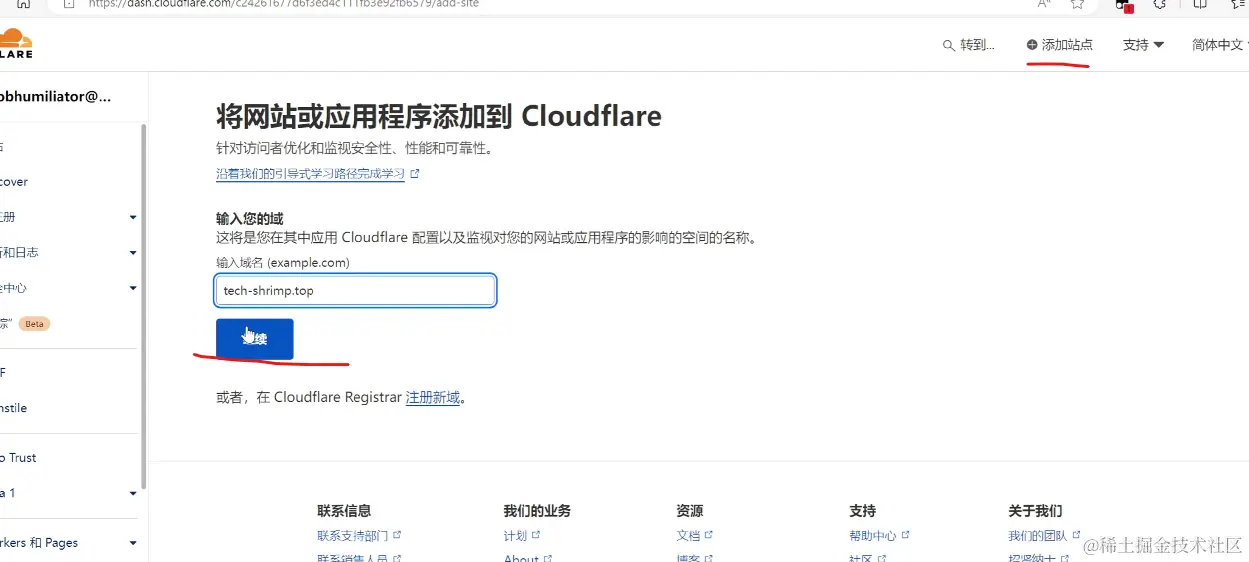Image resolution: width=1249 pixels, height=562 pixels.
Task: Click external-link icon next to 文档
Action: (710, 536)
